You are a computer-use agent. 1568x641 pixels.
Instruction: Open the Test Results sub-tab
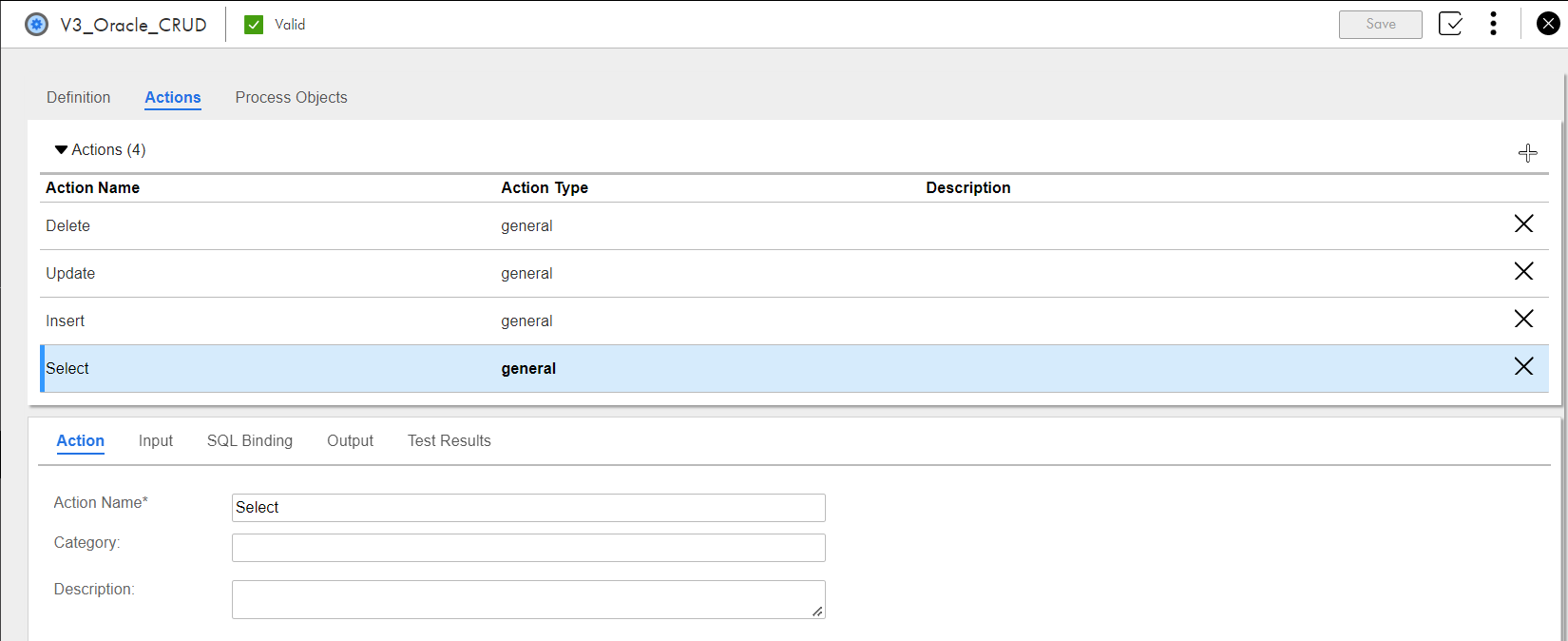point(449,440)
